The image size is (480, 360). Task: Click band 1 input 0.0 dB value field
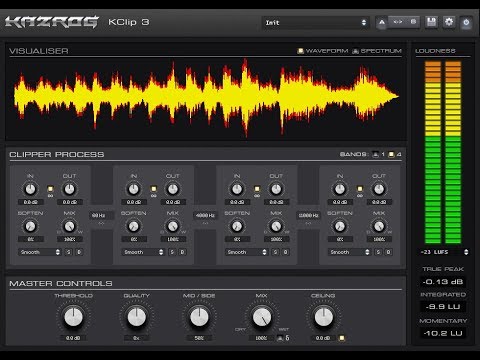point(30,202)
